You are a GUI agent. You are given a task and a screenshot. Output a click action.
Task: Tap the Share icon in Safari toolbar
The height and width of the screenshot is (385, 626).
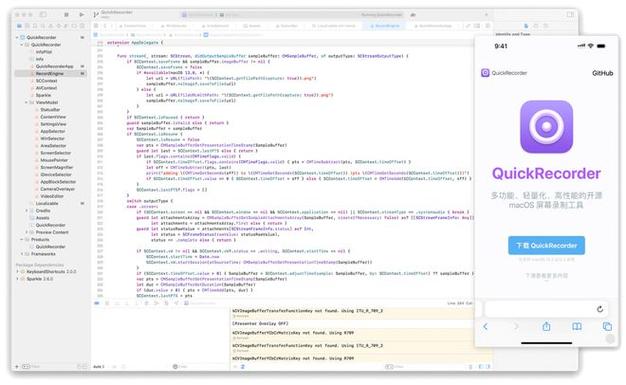tap(546, 326)
